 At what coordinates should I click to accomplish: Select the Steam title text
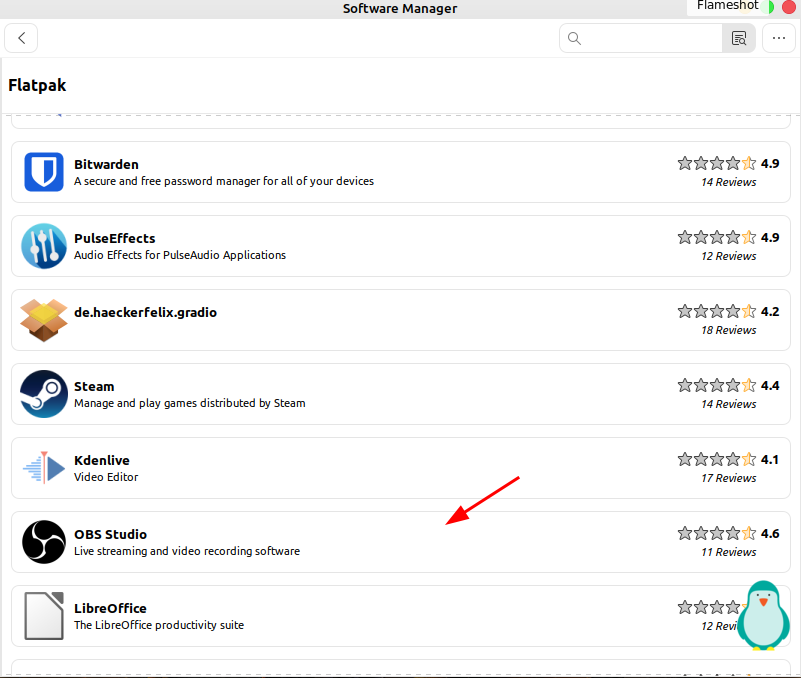(94, 387)
